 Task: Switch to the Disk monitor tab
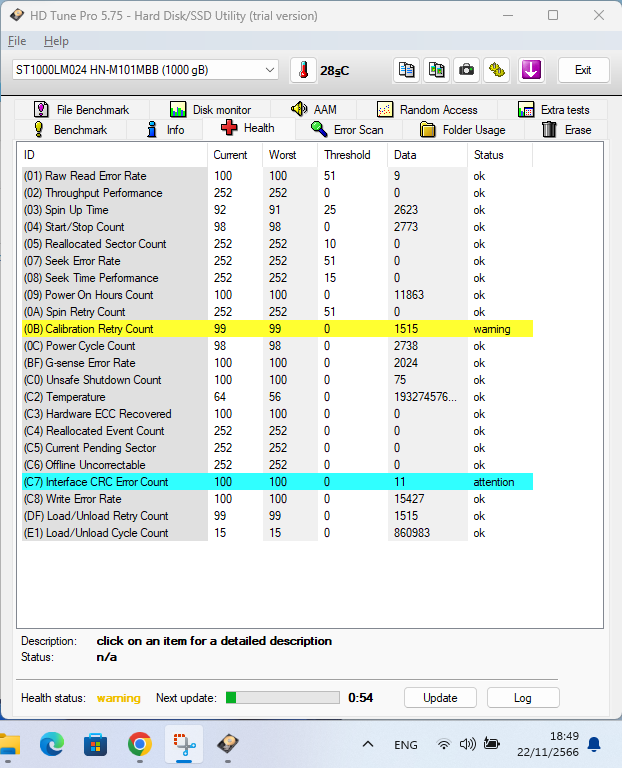(x=211, y=109)
